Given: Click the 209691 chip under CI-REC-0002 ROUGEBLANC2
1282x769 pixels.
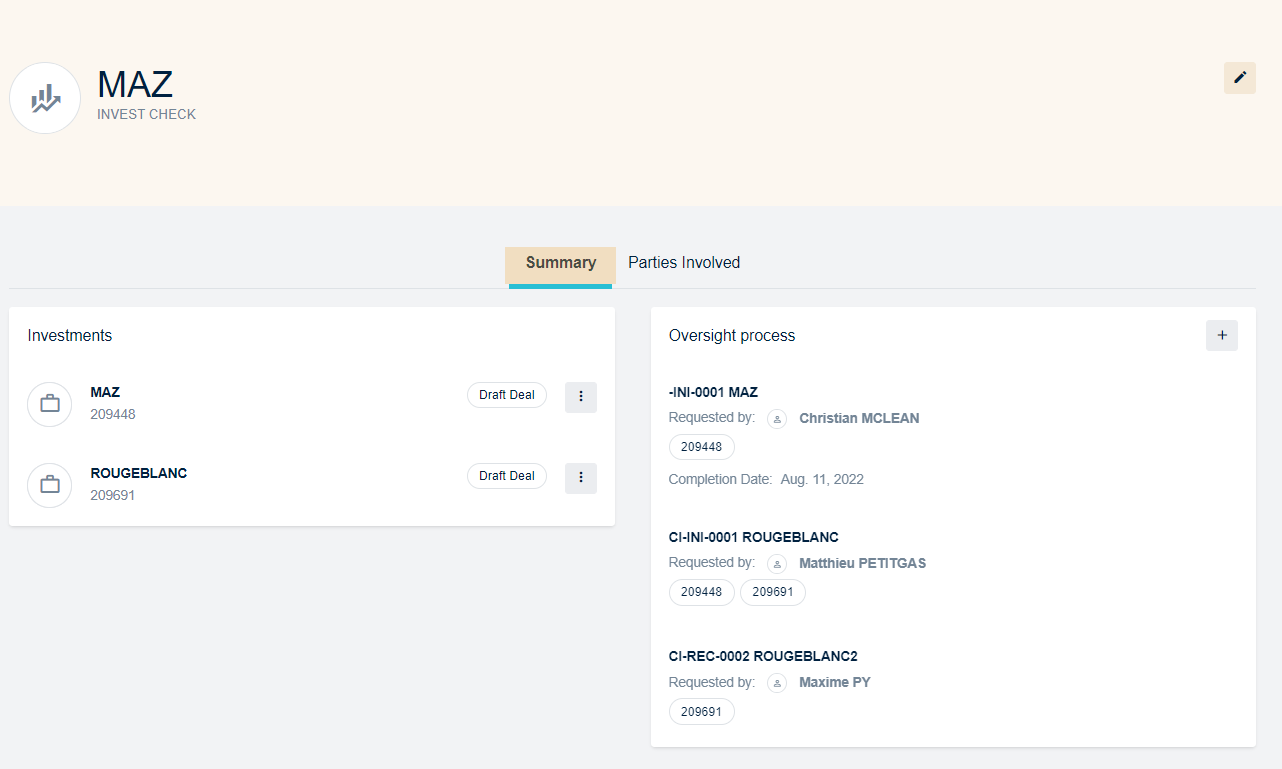Looking at the screenshot, I should tap(701, 712).
